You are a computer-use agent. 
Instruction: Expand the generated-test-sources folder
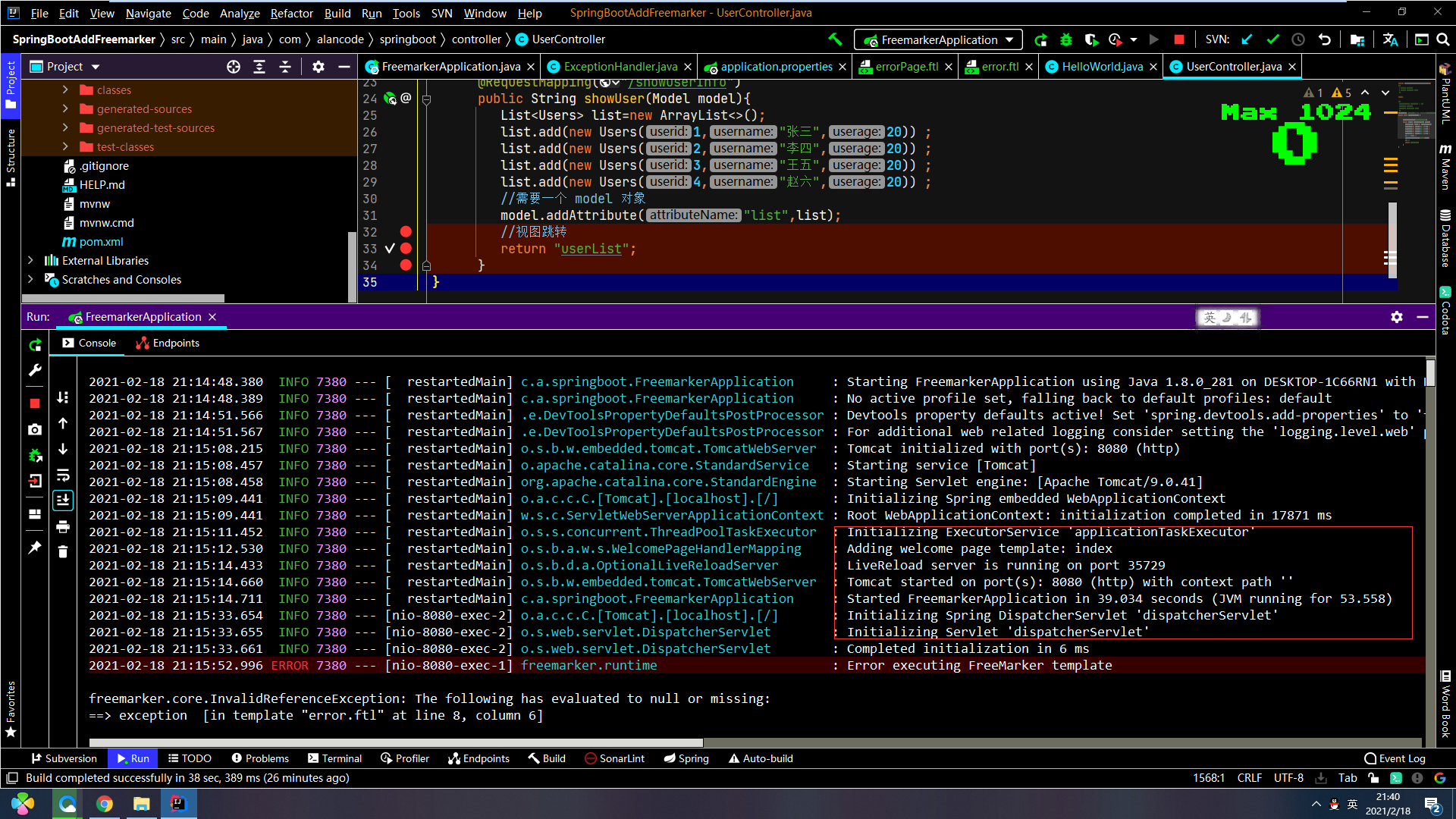(x=65, y=127)
